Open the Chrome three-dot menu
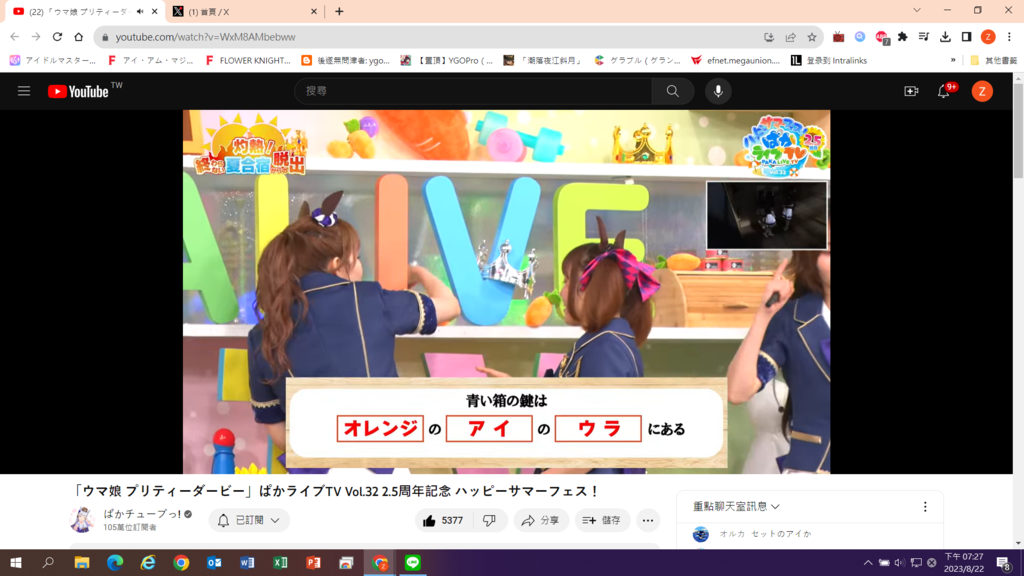This screenshot has width=1024, height=576. [1009, 37]
